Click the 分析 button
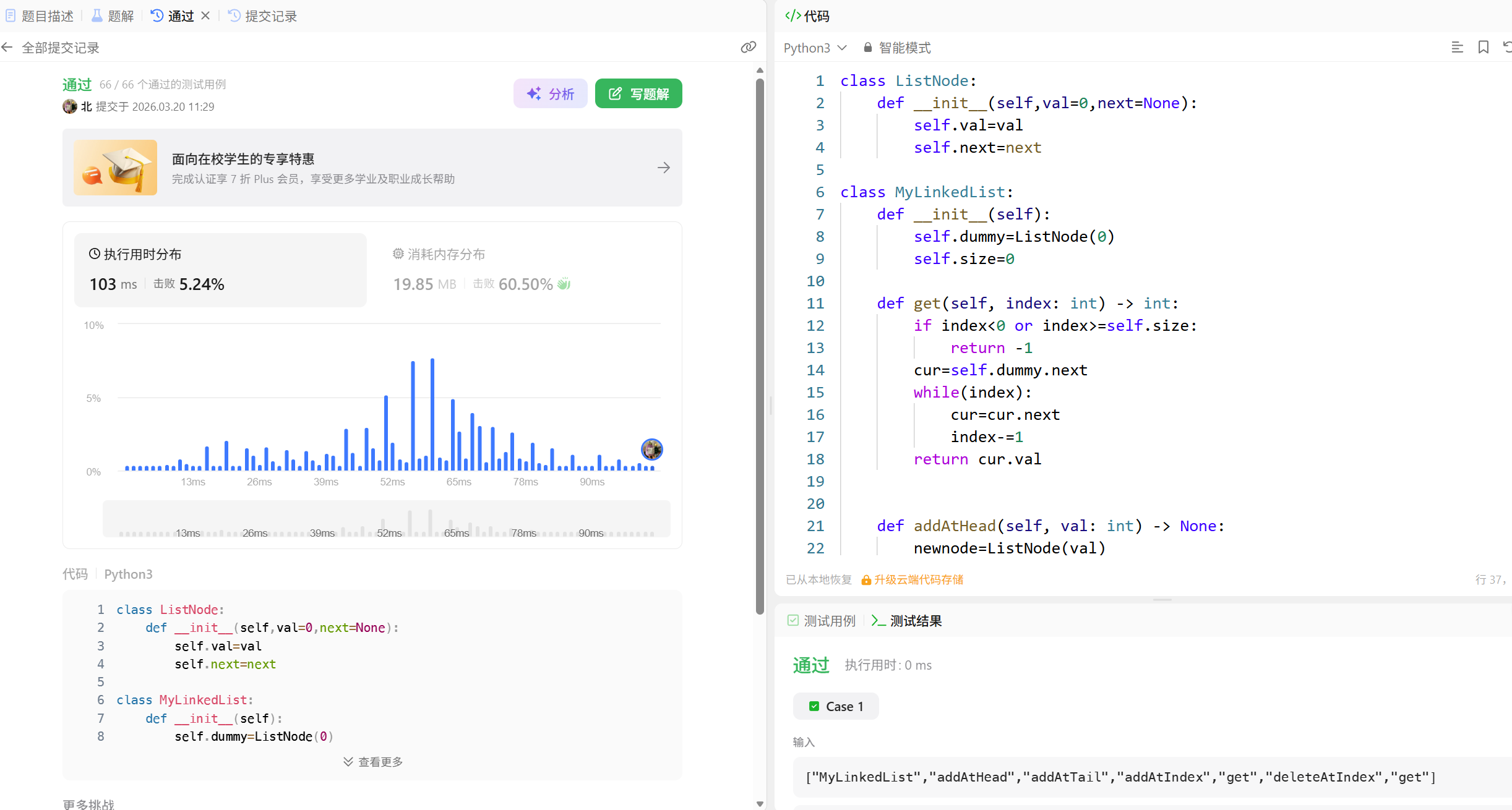Screen dimensions: 1512x810 click(x=550, y=94)
